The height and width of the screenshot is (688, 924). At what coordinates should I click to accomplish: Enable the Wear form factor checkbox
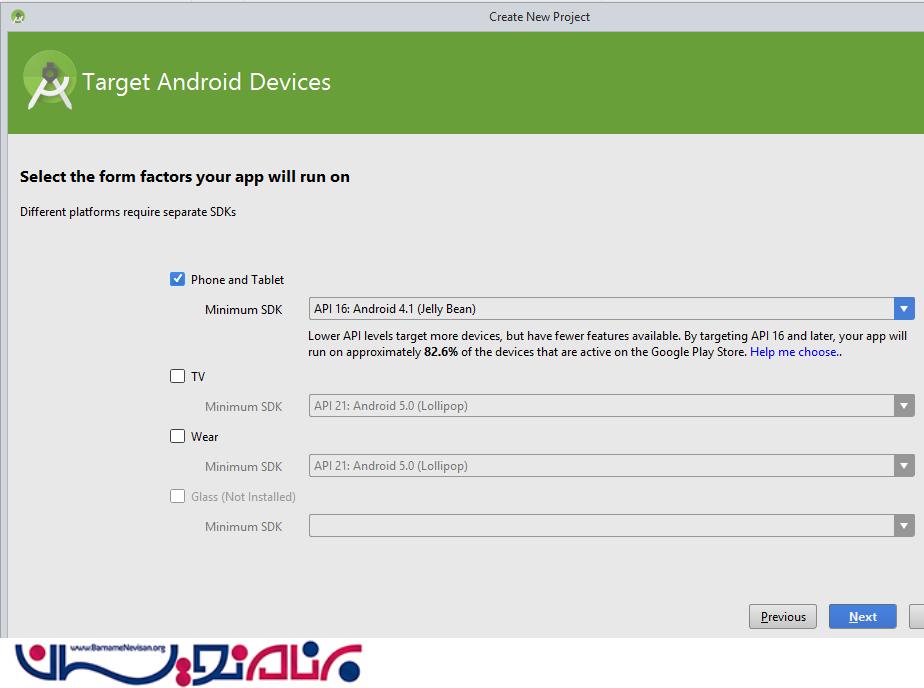178,436
